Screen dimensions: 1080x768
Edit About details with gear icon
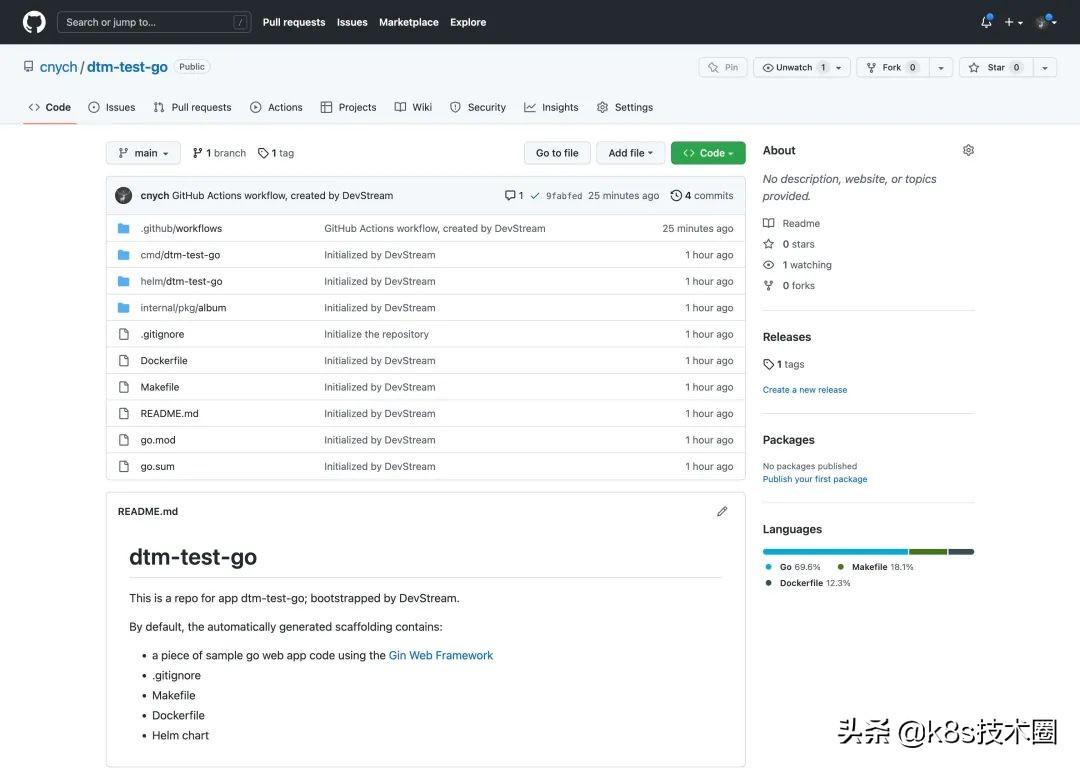(x=968, y=150)
